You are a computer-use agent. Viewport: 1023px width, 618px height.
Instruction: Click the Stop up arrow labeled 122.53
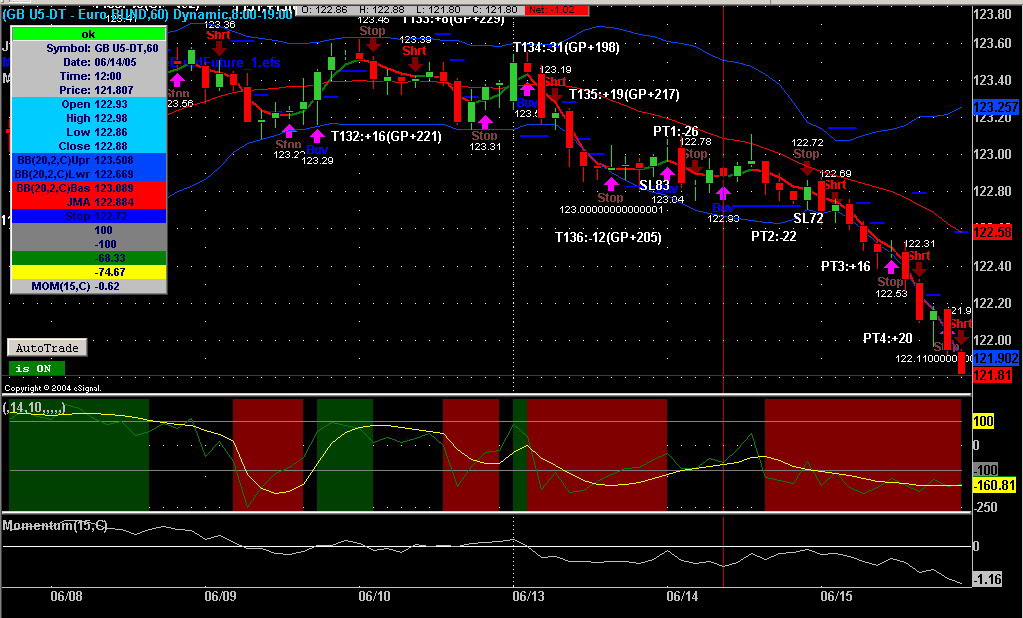click(891, 268)
